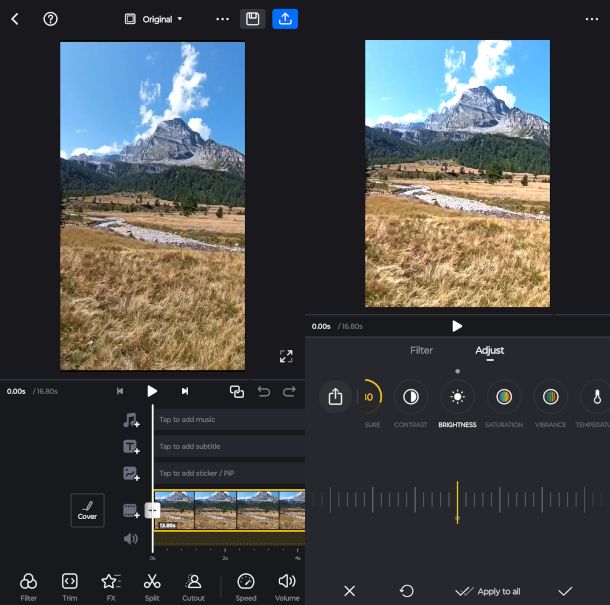Select the Split scissors tool
This screenshot has width=610, height=605.
click(152, 587)
